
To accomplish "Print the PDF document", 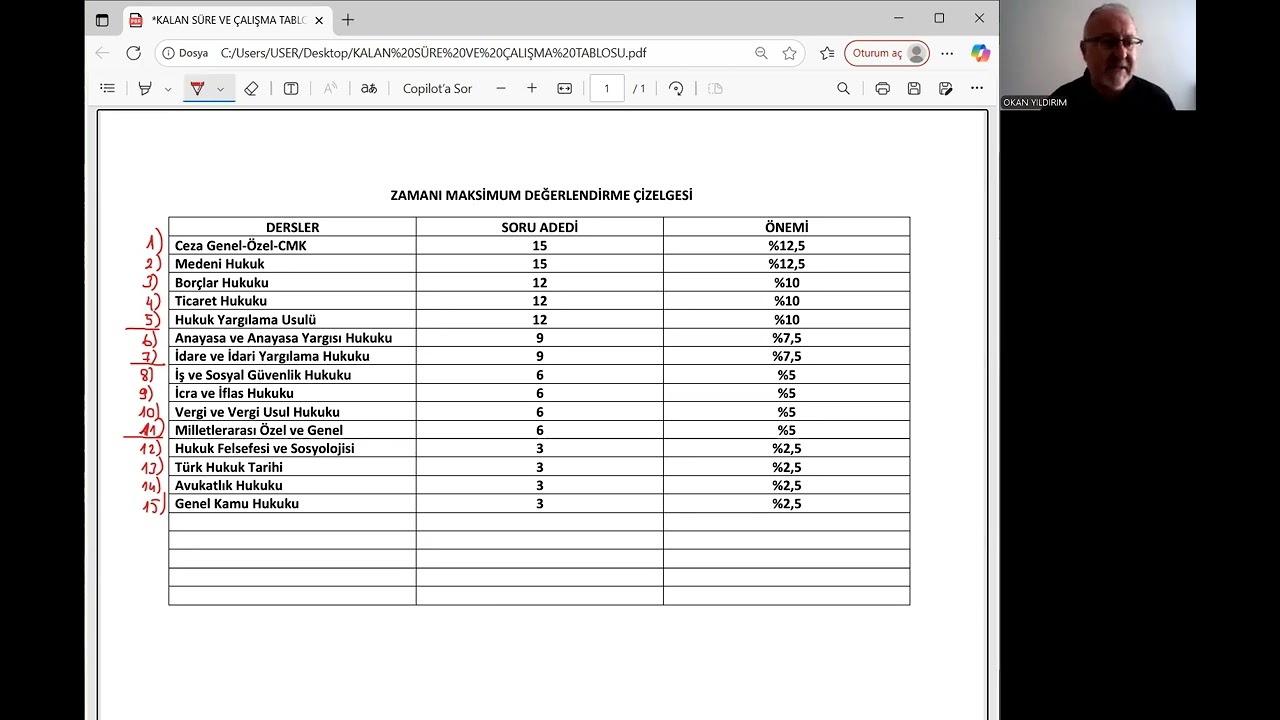I will (882, 89).
